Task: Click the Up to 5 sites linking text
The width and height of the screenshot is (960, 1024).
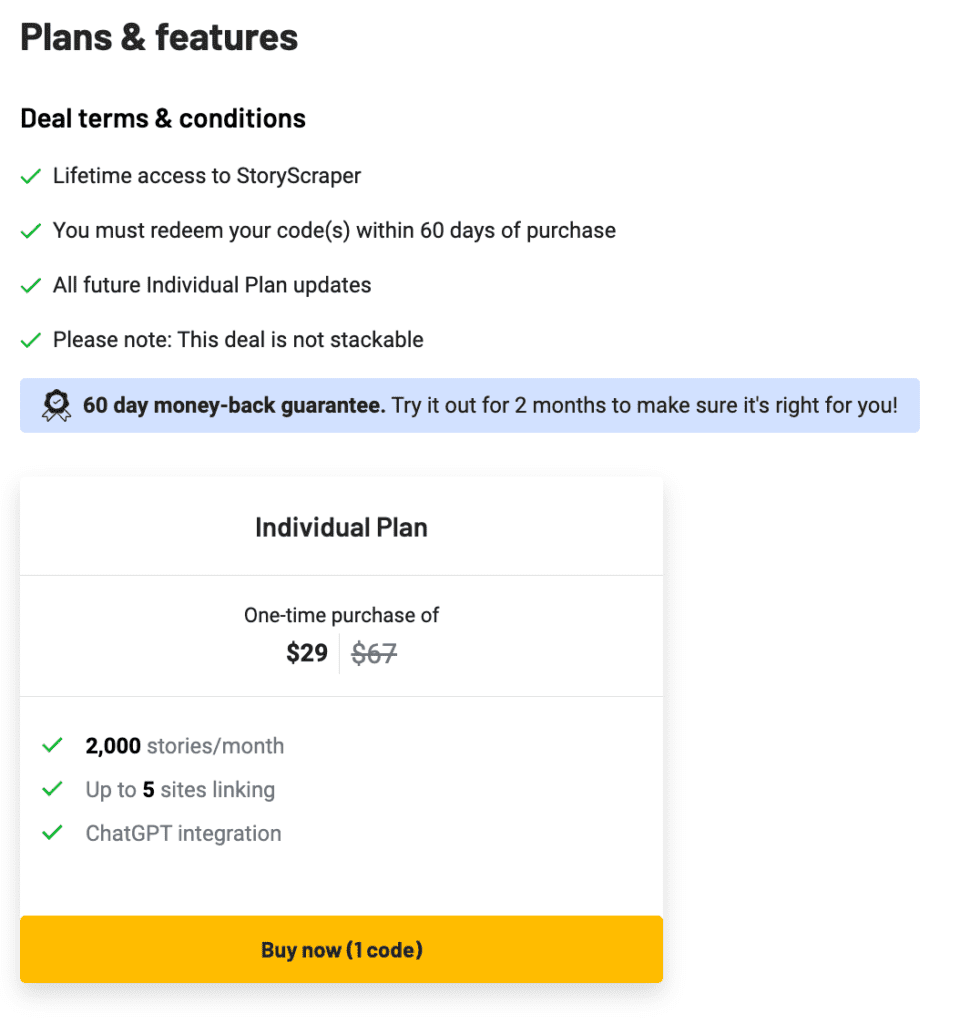Action: point(180,790)
